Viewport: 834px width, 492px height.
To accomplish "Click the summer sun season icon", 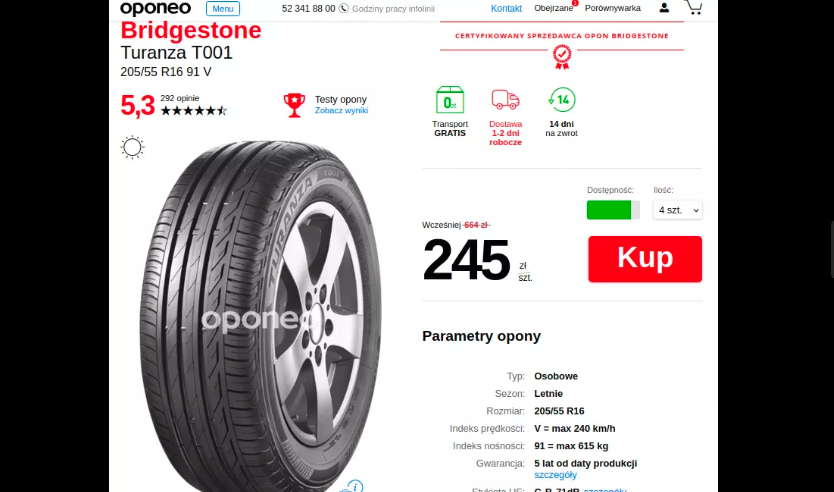I will [x=132, y=147].
